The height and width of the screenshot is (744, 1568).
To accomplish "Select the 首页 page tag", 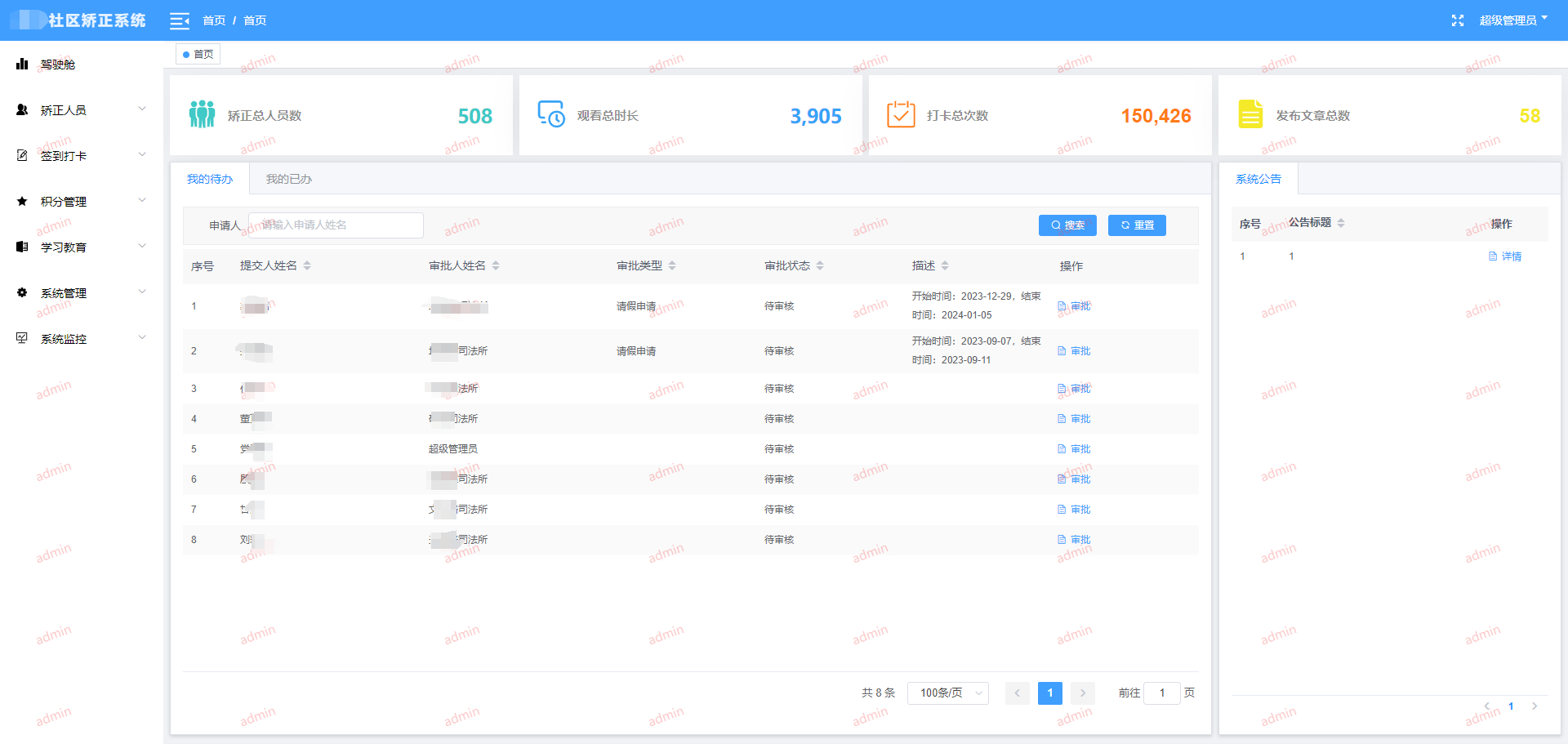I will 198,55.
